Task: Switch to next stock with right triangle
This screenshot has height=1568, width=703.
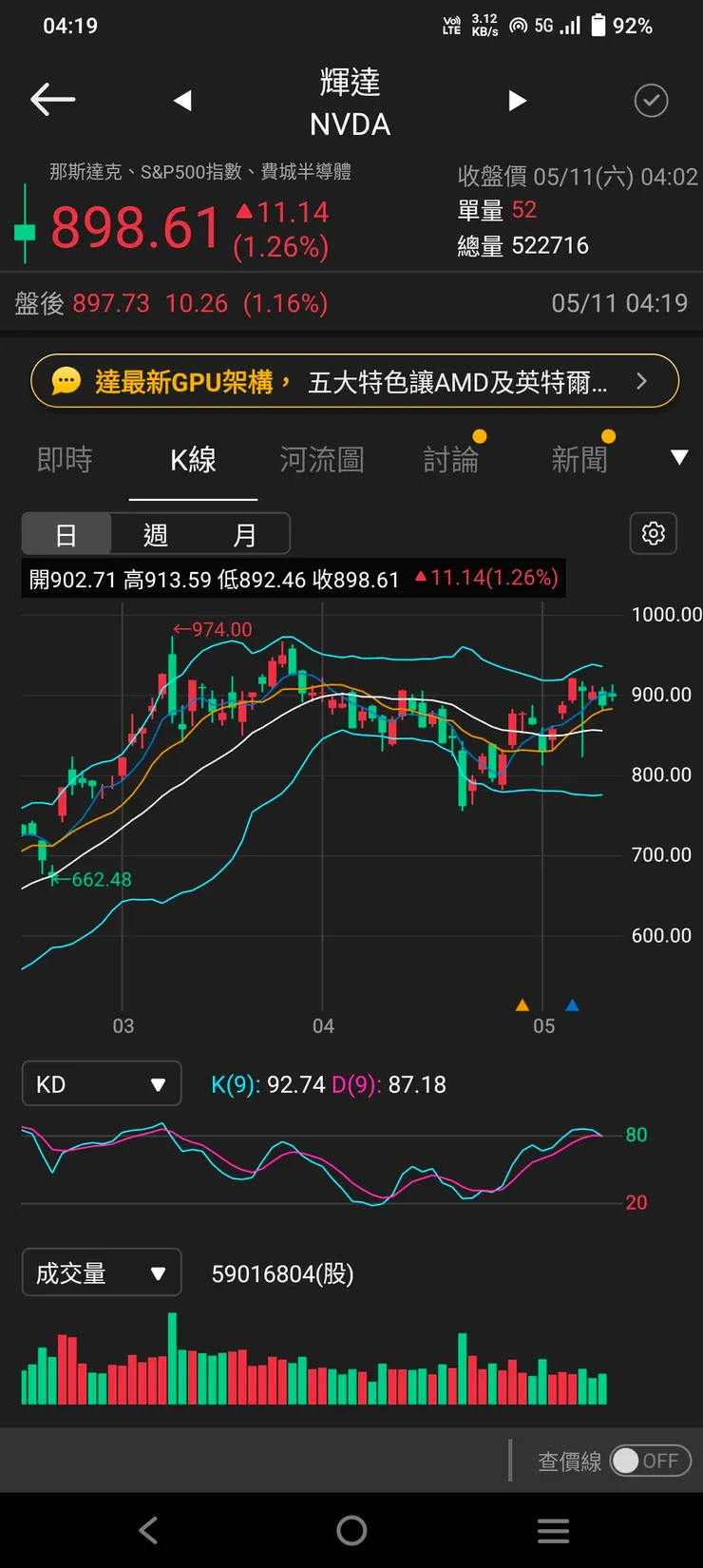Action: pos(517,101)
